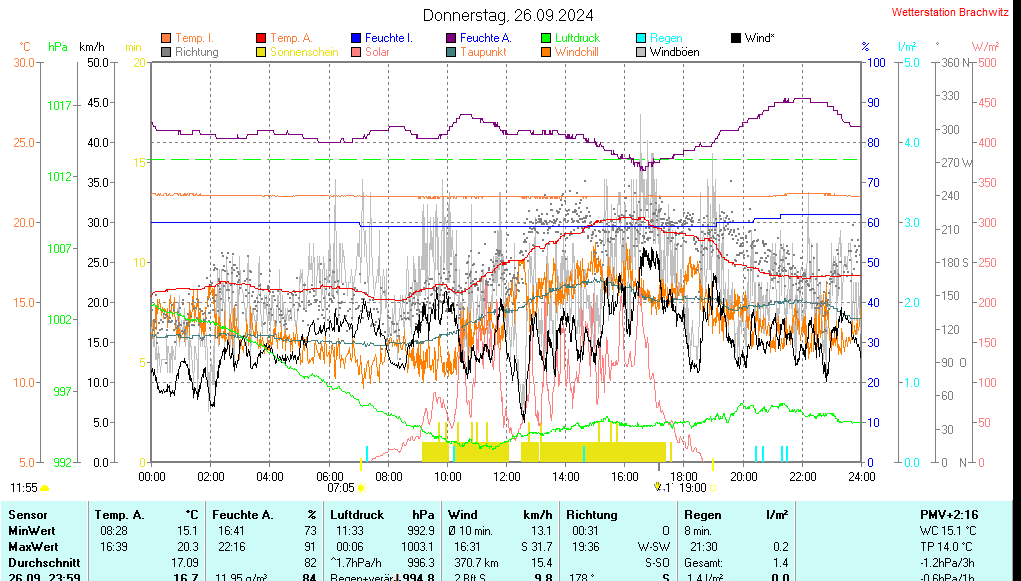Click the black Wind legend square
This screenshot has height=581, width=1021.
click(x=736, y=38)
